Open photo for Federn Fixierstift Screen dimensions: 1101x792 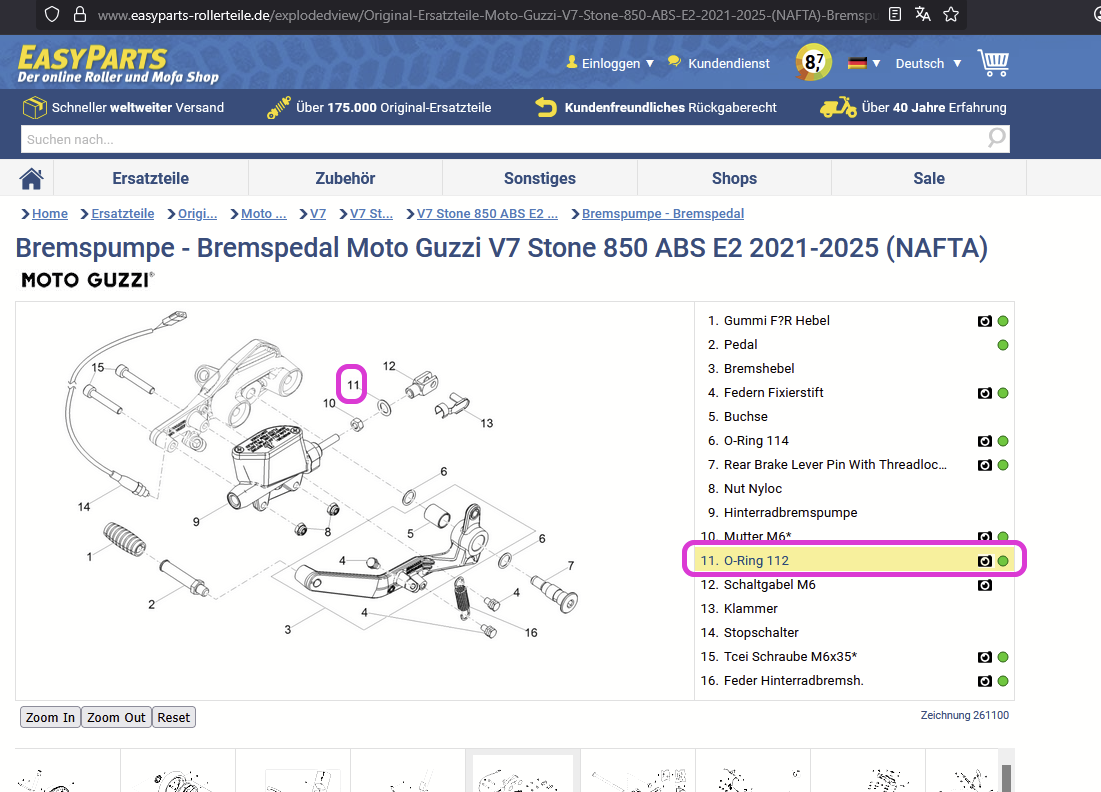[984, 393]
